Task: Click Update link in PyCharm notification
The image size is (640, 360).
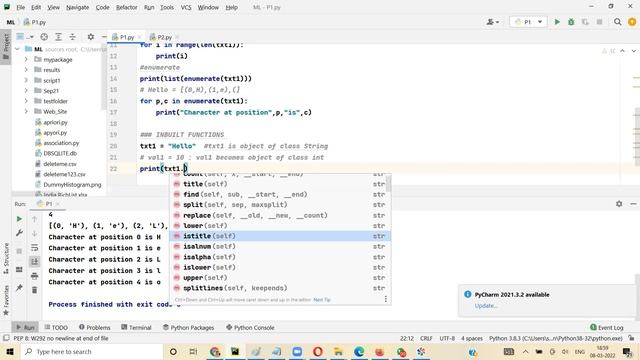Action: [486, 305]
